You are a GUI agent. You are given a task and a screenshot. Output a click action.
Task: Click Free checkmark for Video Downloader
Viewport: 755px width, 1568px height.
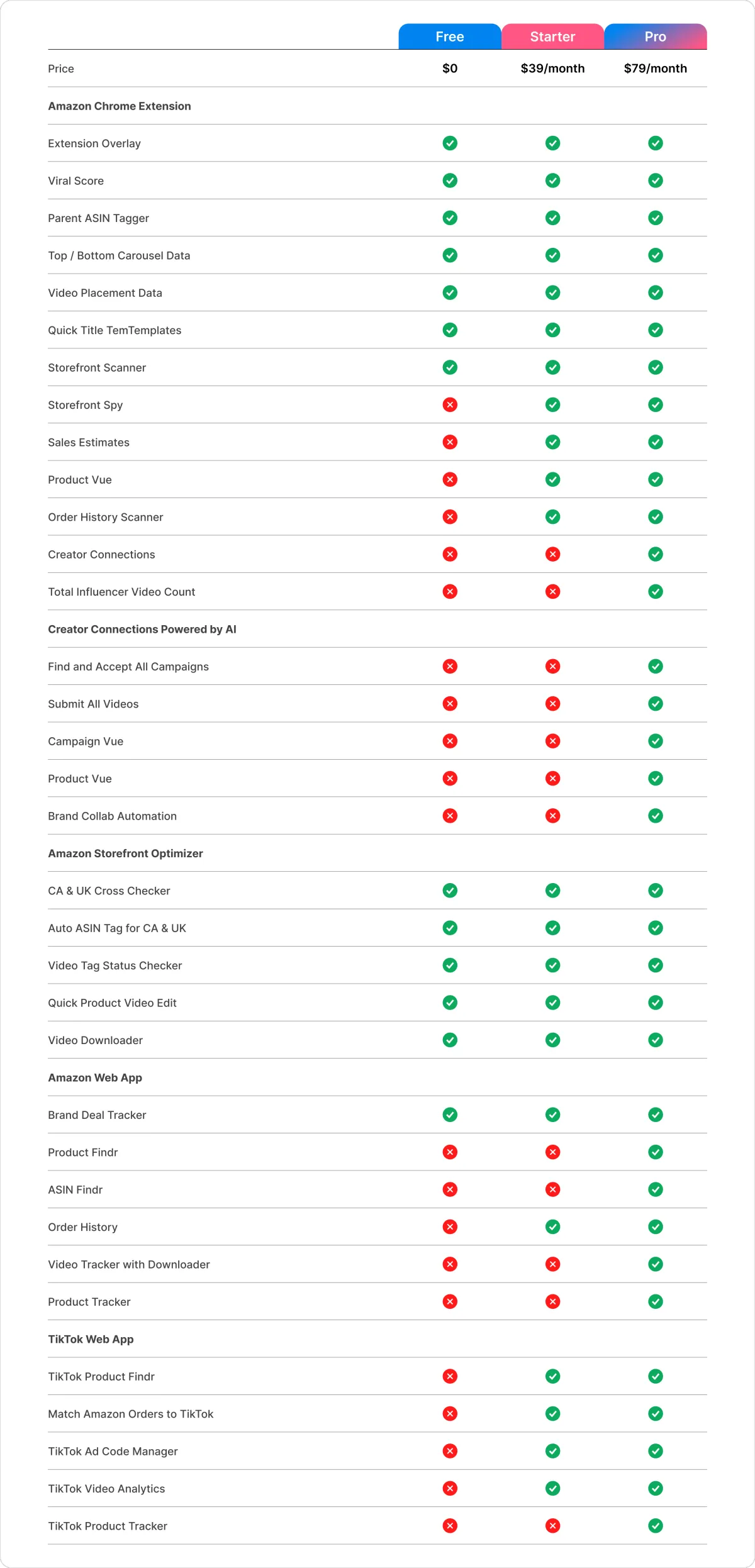tap(450, 1040)
